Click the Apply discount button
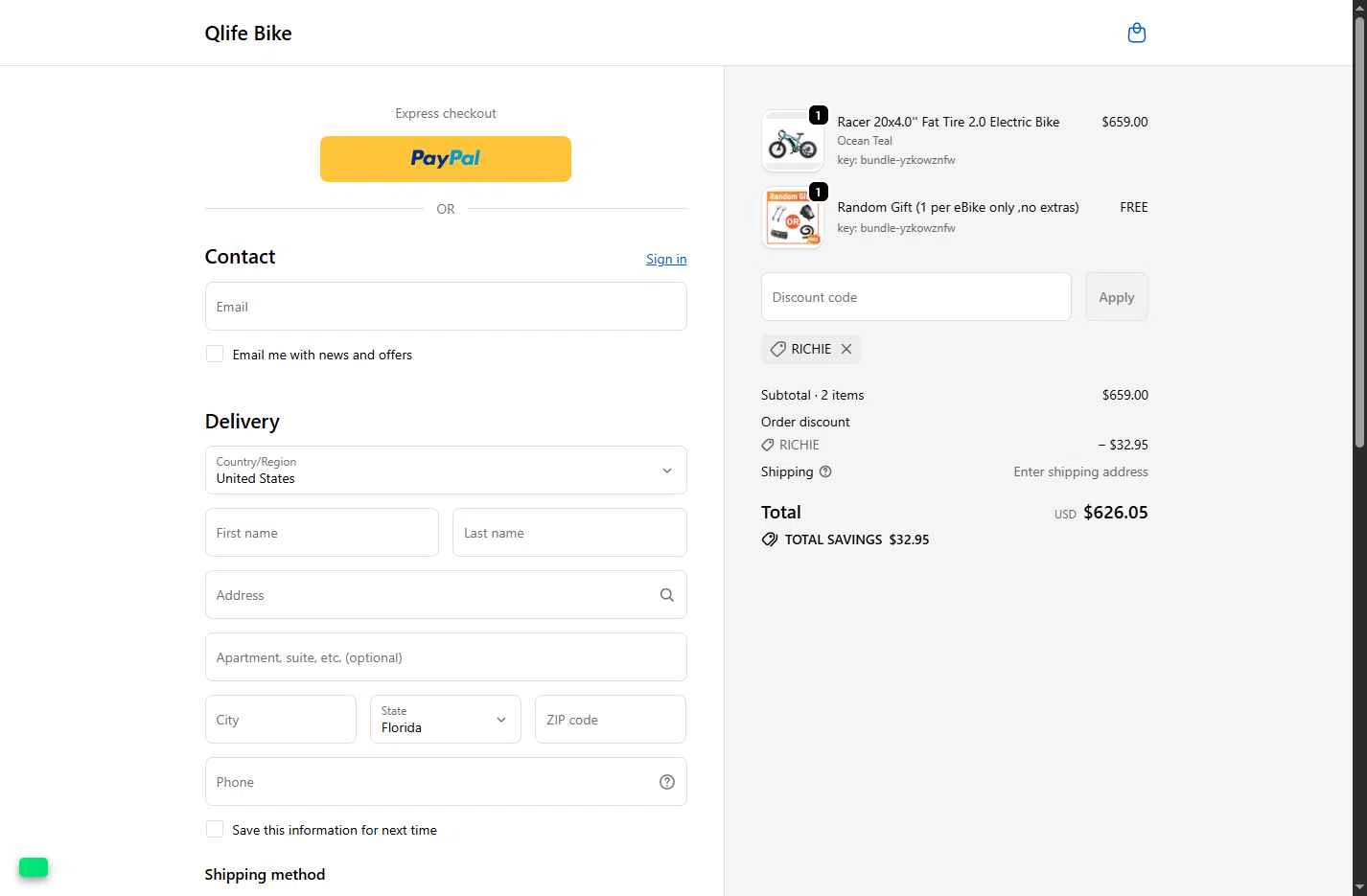Screen dimensions: 1367x896 tap(1117, 297)
